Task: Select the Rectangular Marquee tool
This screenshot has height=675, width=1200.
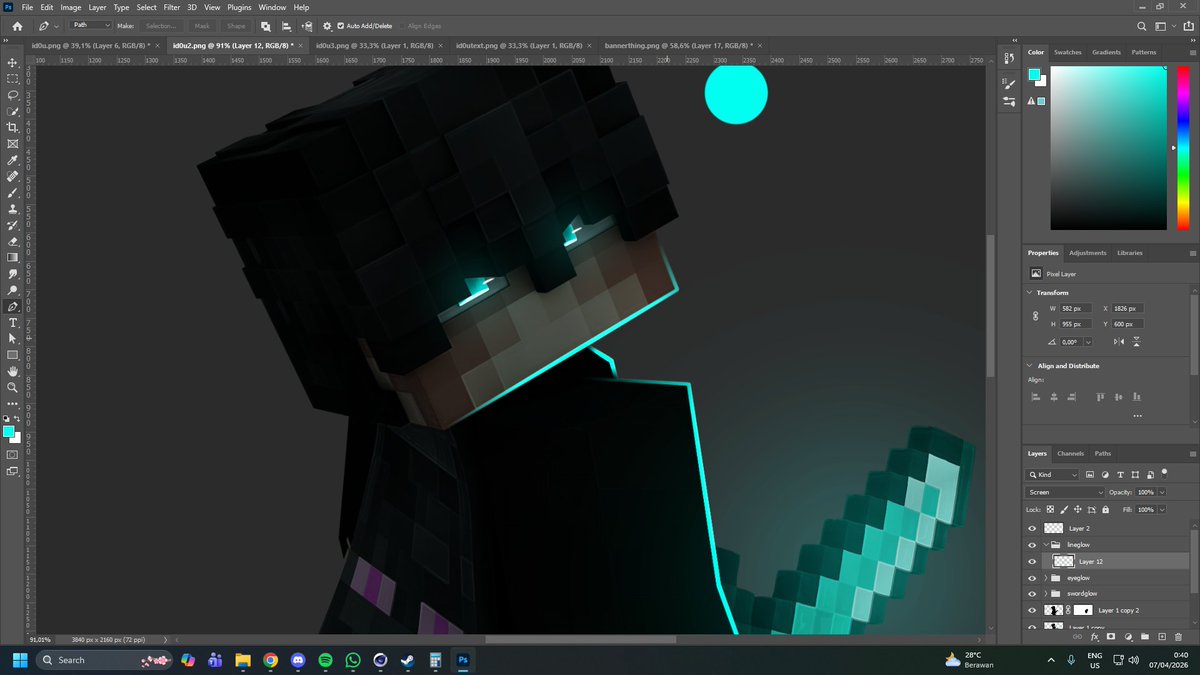Action: (x=13, y=78)
